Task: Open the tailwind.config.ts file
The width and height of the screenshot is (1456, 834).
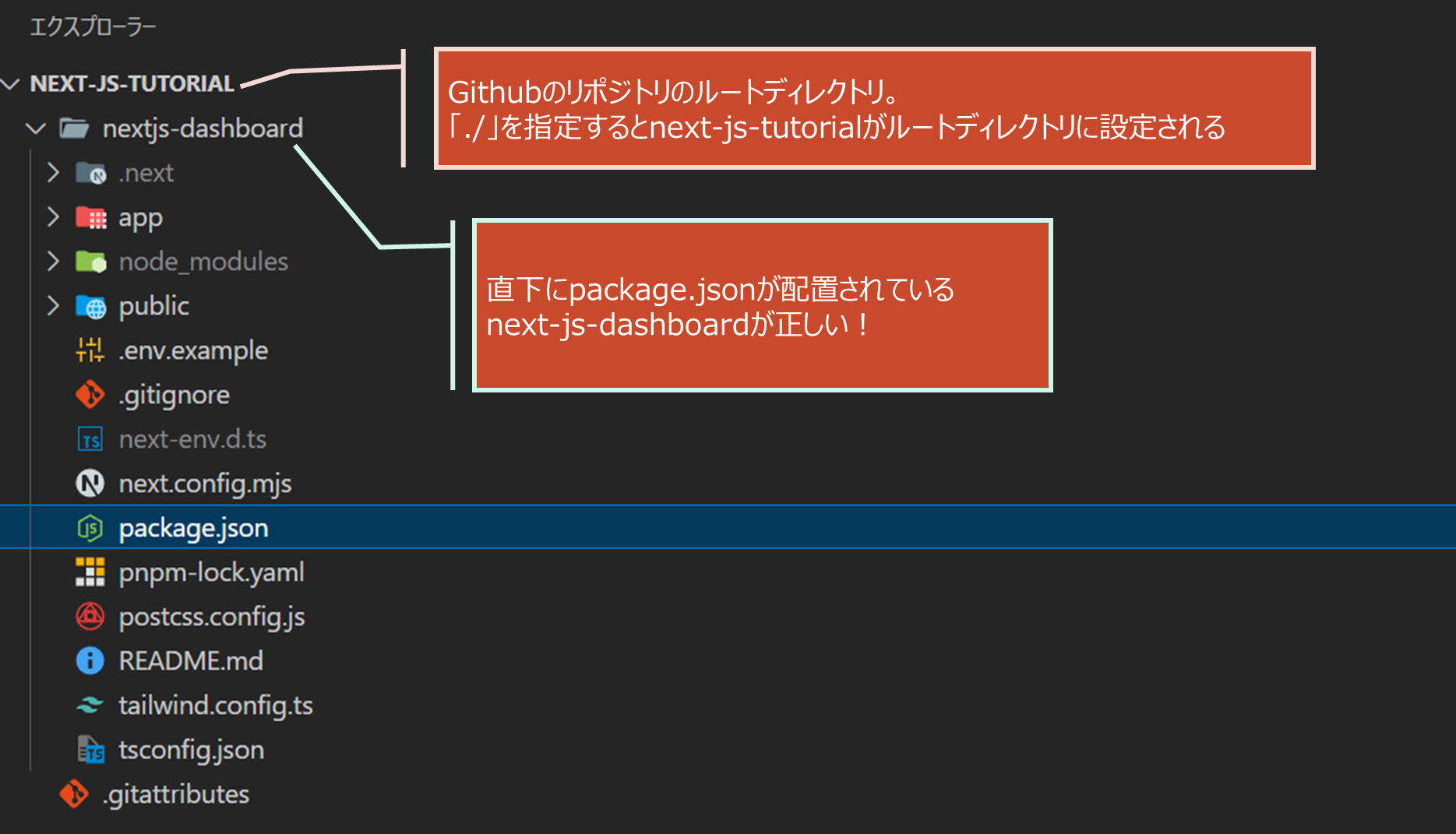Action: (x=216, y=706)
